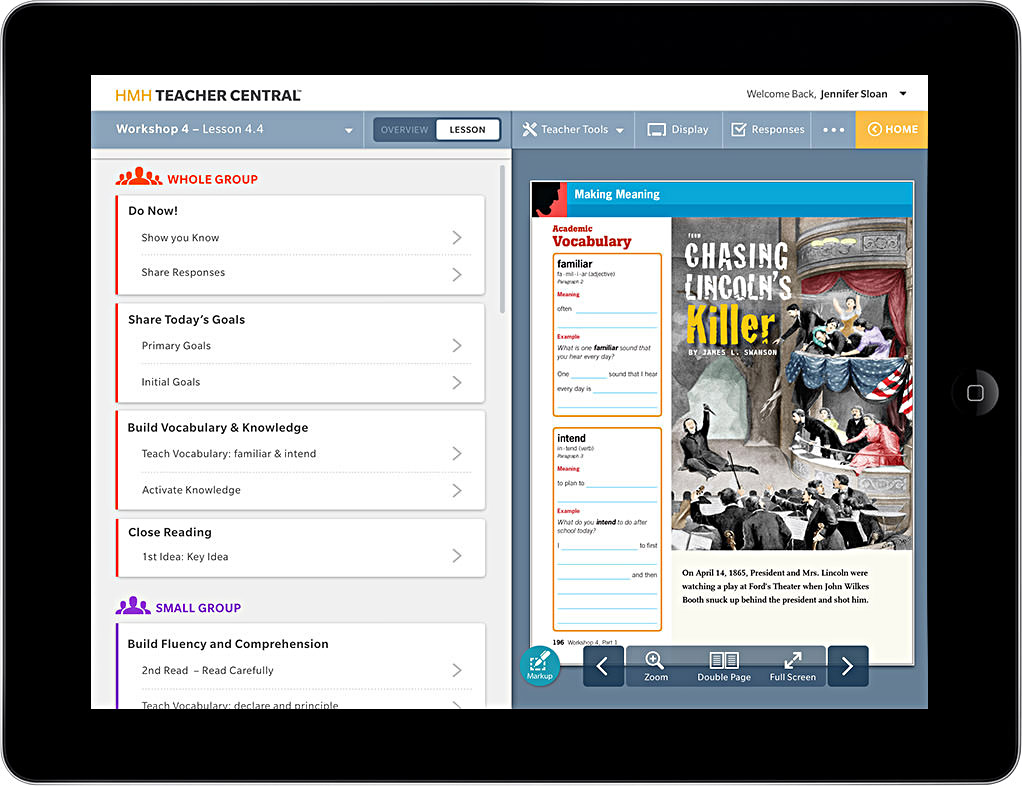Click the three-dot more options icon
Viewport: 1022px width, 786px height.
(x=833, y=130)
